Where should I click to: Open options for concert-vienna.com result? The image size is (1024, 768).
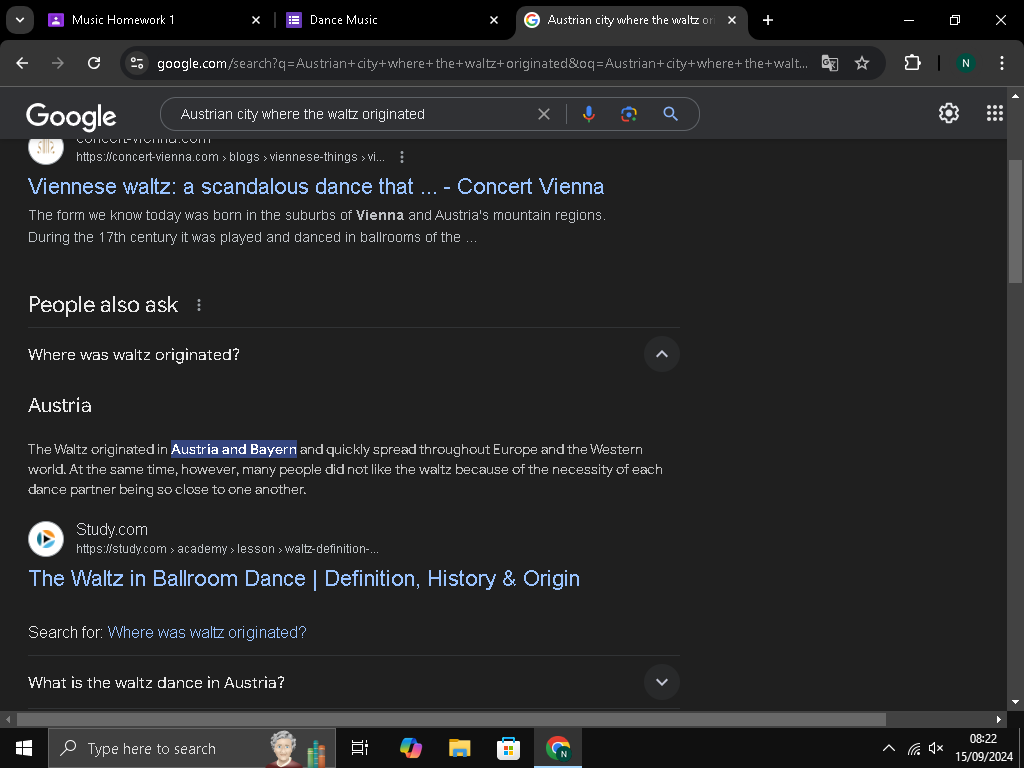point(402,157)
